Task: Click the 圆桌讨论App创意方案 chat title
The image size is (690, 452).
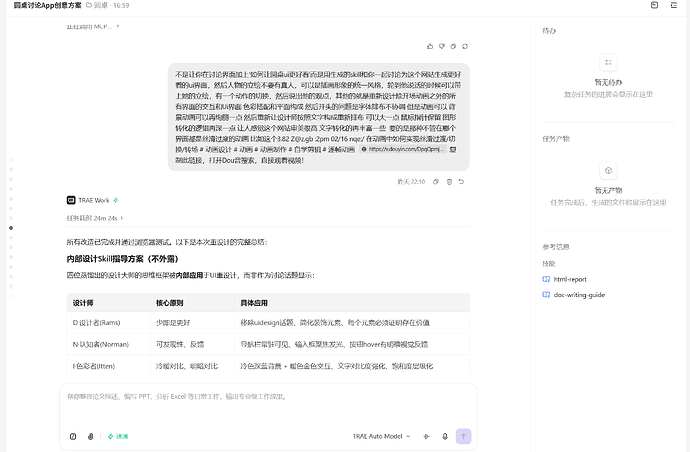Action: pyautogui.click(x=48, y=5)
